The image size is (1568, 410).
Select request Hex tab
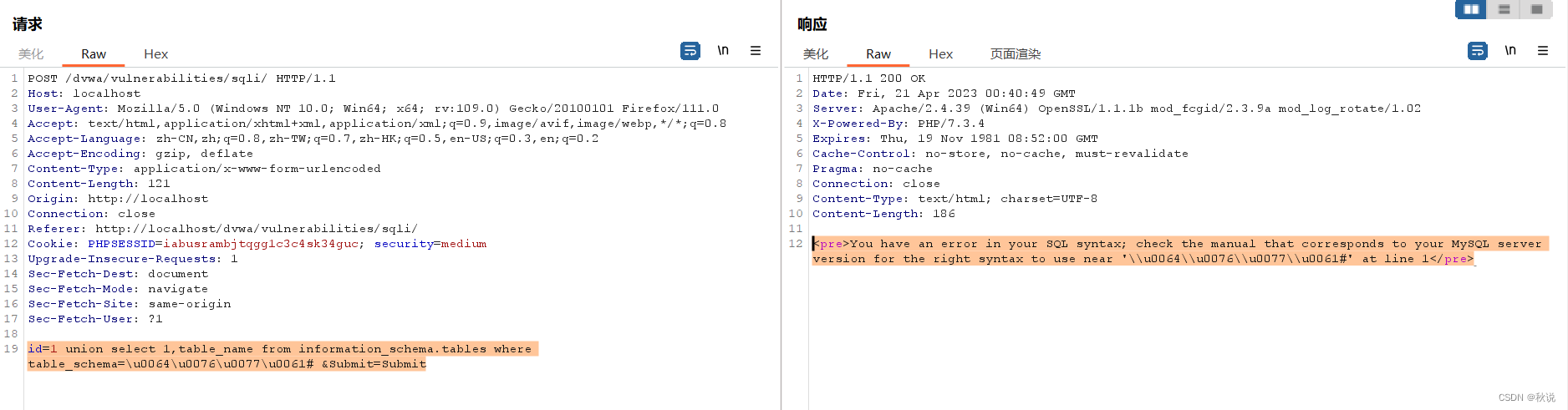(155, 53)
